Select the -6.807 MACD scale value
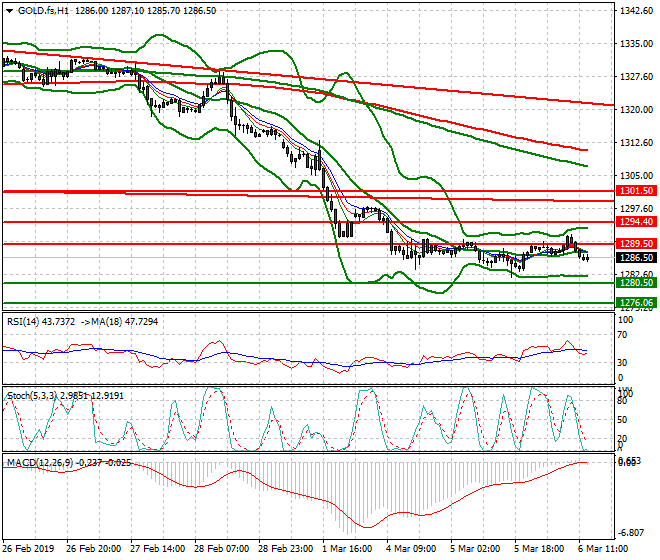This screenshot has height=560, width=660. [x=631, y=533]
